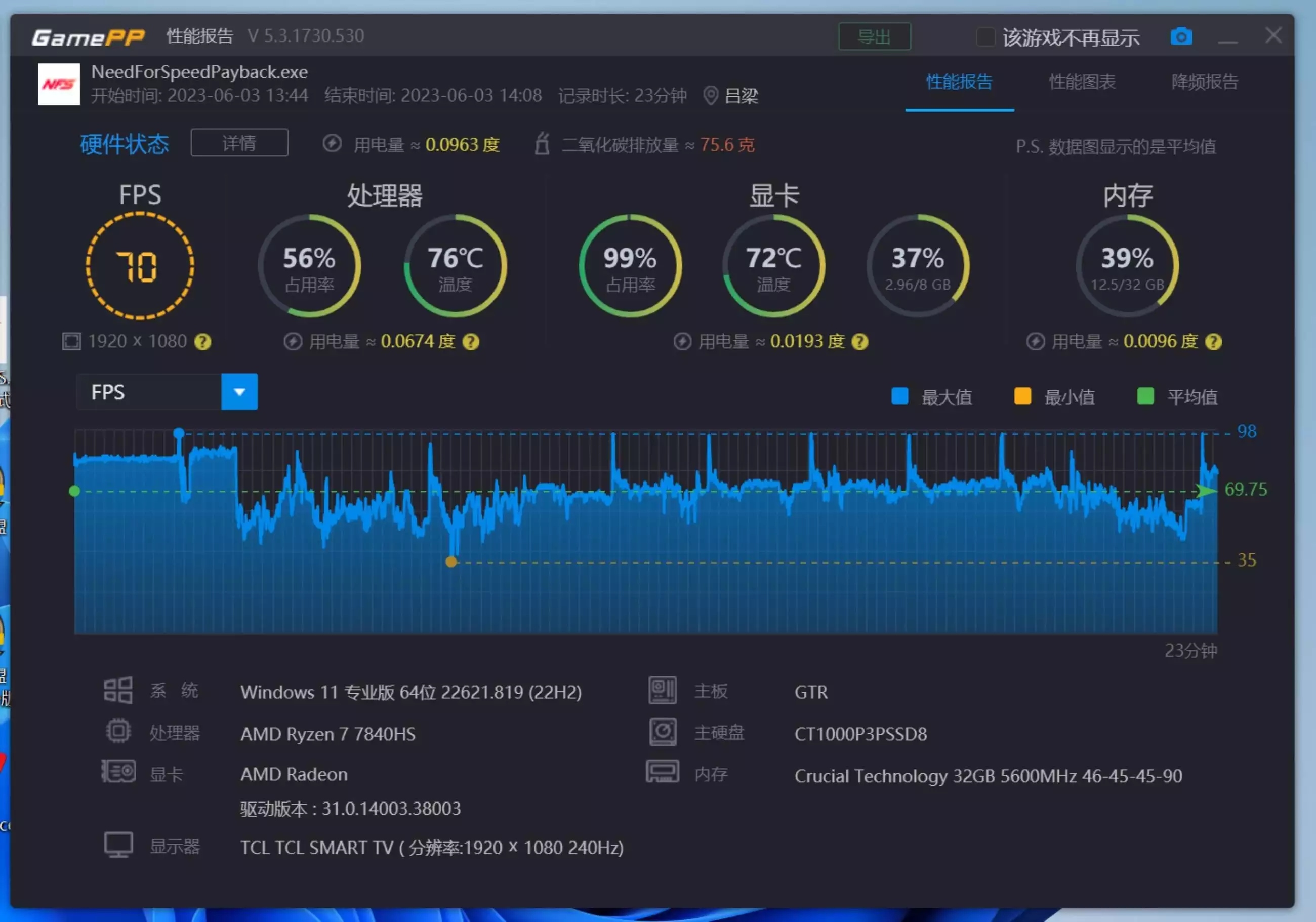Click the GPU 72℃ temperature gauge
This screenshot has width=1316, height=922.
pos(774,265)
